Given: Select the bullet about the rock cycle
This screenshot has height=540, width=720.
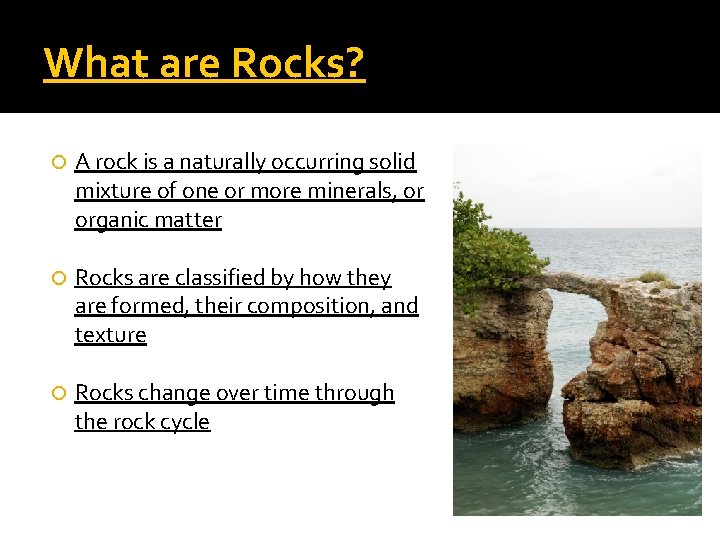Looking at the screenshot, I should [x=234, y=407].
